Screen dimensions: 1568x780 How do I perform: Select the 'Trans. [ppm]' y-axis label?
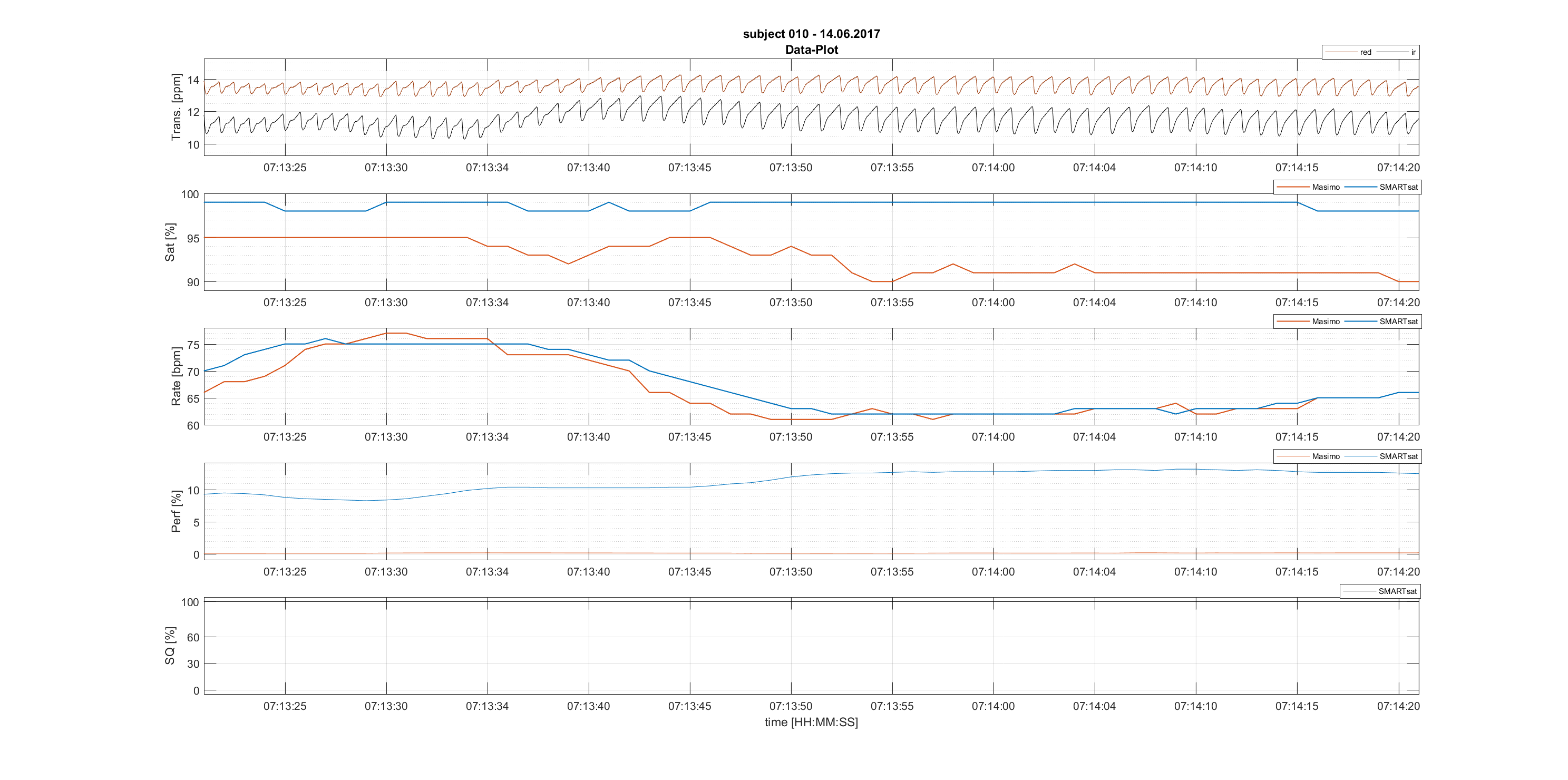(x=176, y=107)
